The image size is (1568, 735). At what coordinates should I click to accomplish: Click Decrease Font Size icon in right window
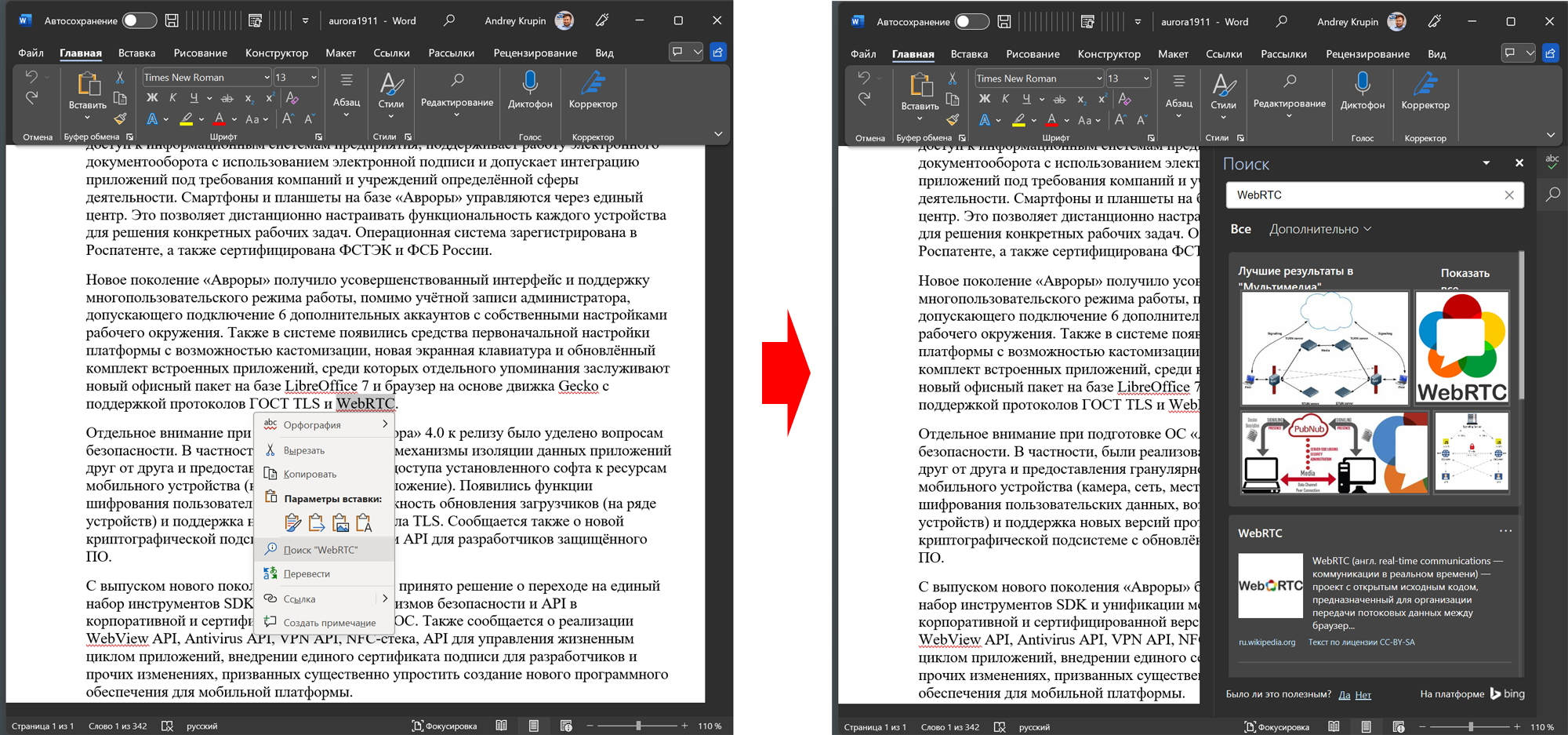pyautogui.click(x=1142, y=120)
